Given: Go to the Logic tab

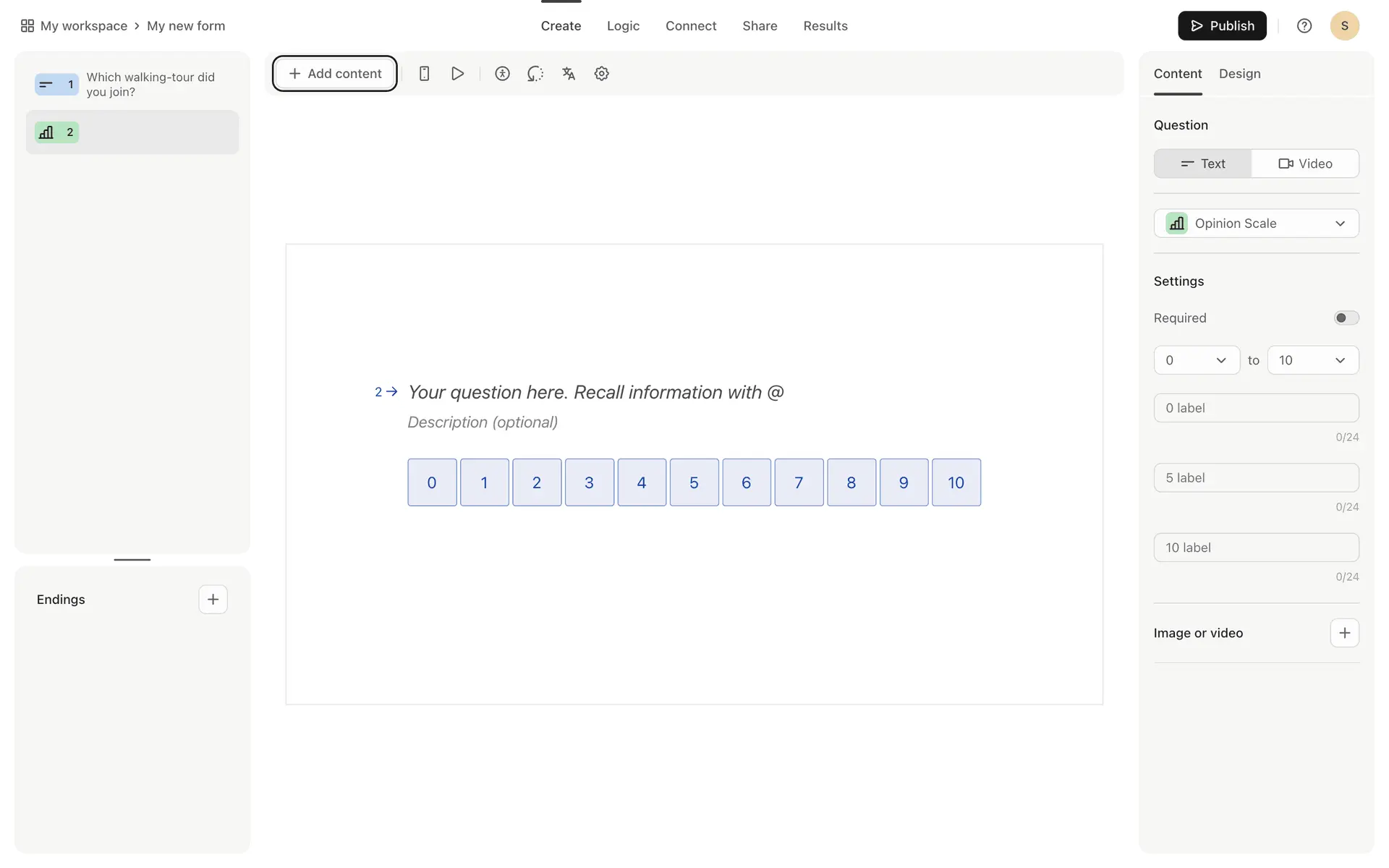Looking at the screenshot, I should point(623,26).
